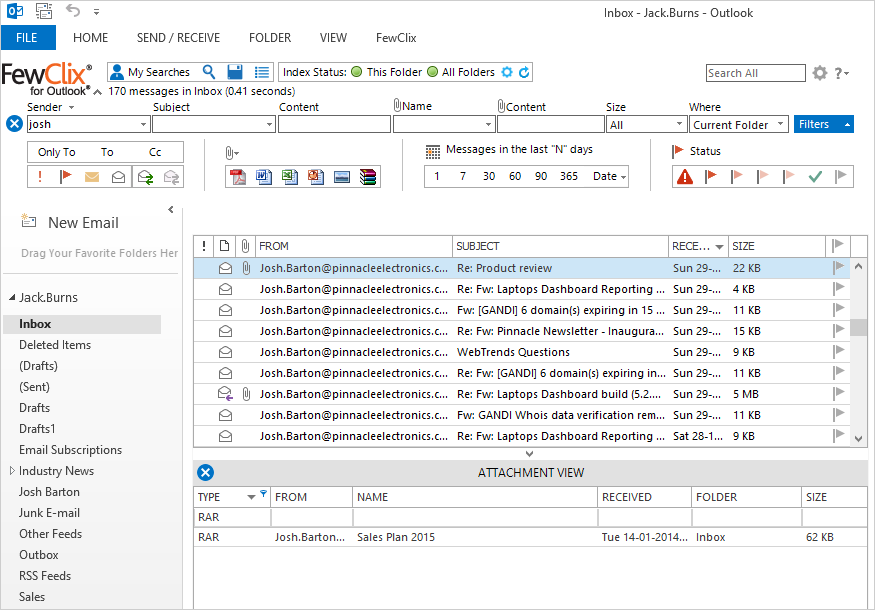Filter by Excel spreadsheet attachment icon
This screenshot has height=610, width=875.
[x=290, y=177]
